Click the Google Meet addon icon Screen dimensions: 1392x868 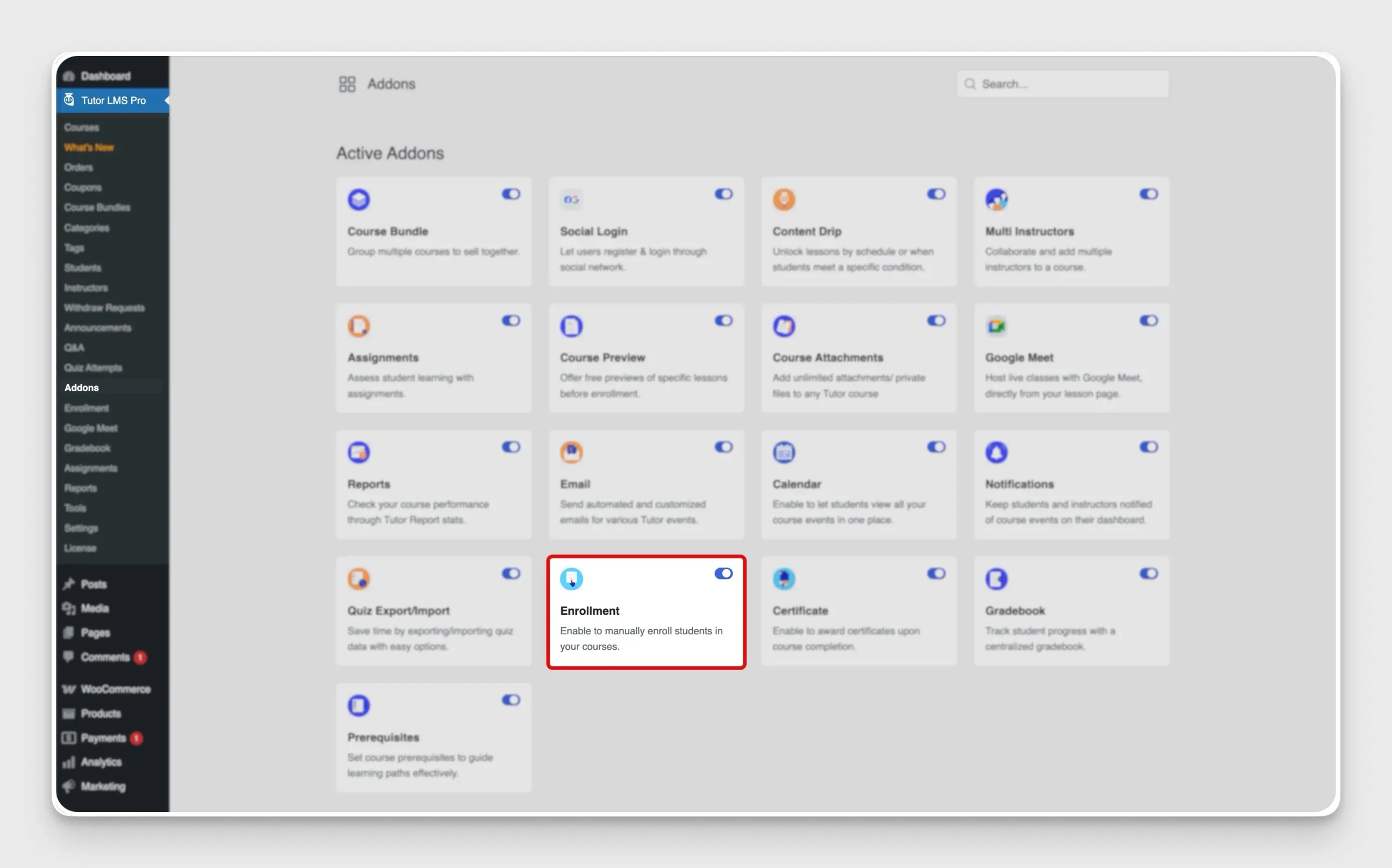996,326
